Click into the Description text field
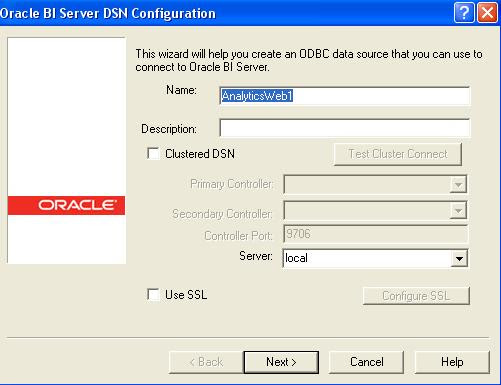This screenshot has height=385, width=501. [x=345, y=128]
